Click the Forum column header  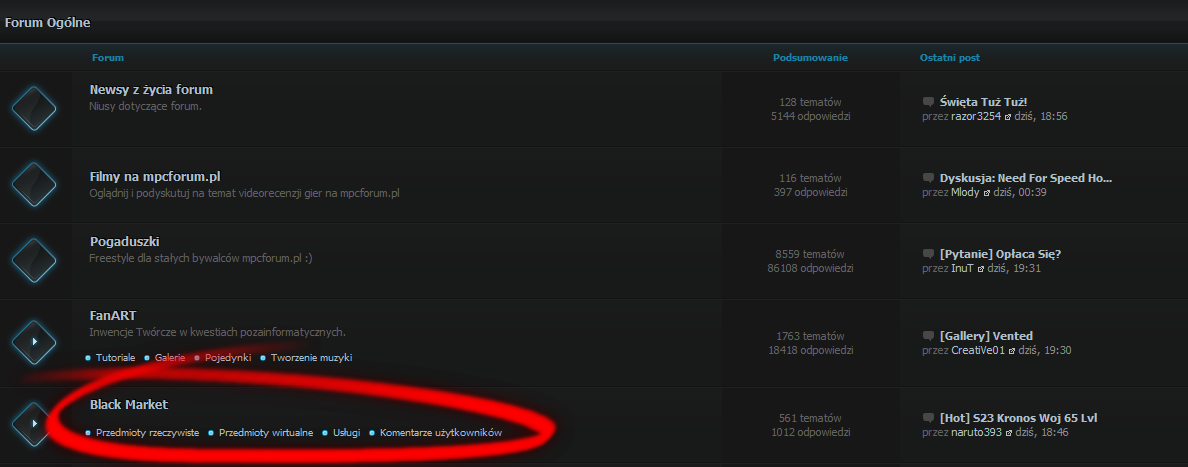(x=108, y=58)
